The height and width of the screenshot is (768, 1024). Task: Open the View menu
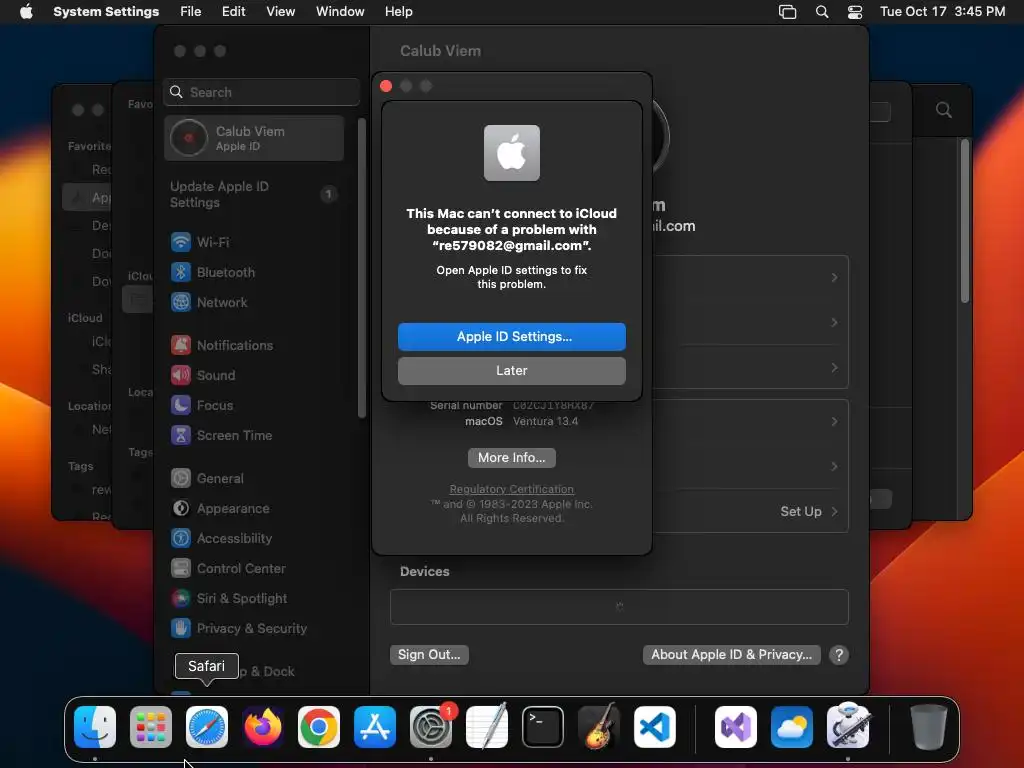tap(280, 12)
